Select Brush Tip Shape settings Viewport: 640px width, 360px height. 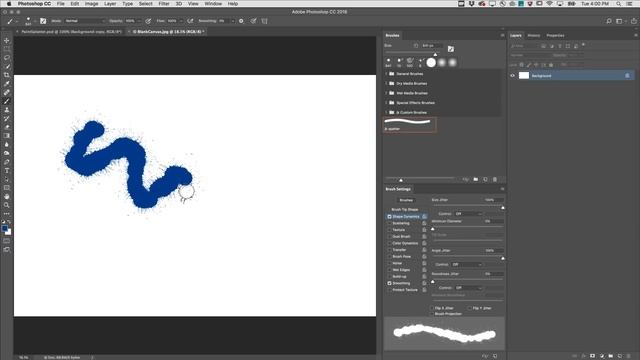click(404, 209)
